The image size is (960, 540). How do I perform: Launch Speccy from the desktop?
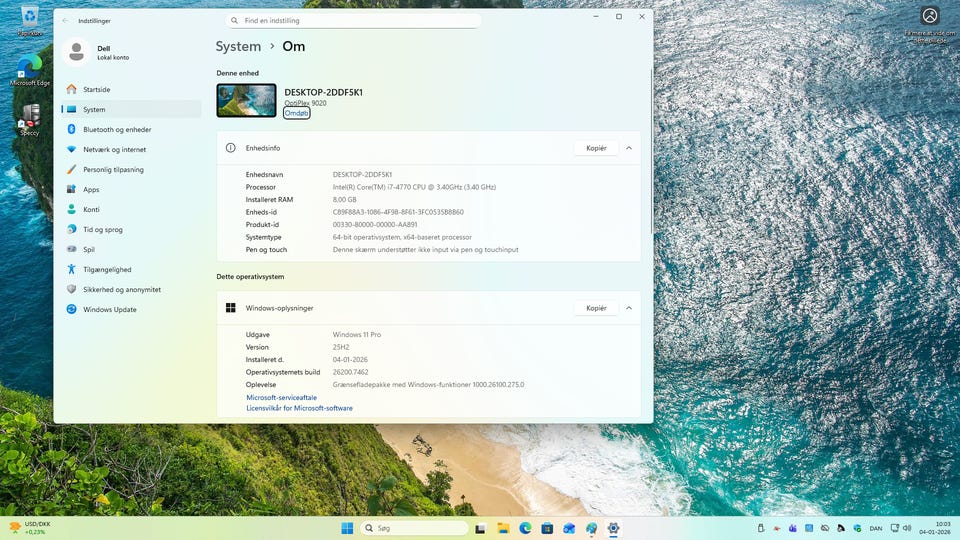[x=30, y=118]
